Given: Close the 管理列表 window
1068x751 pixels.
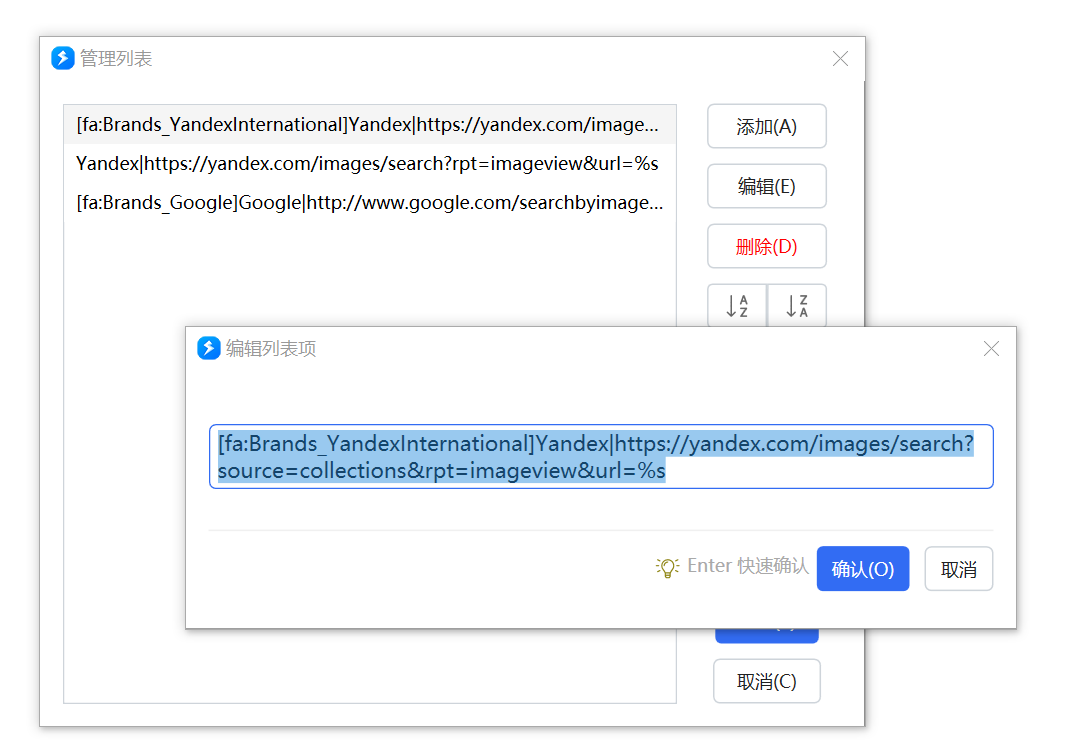Looking at the screenshot, I should point(841,59).
